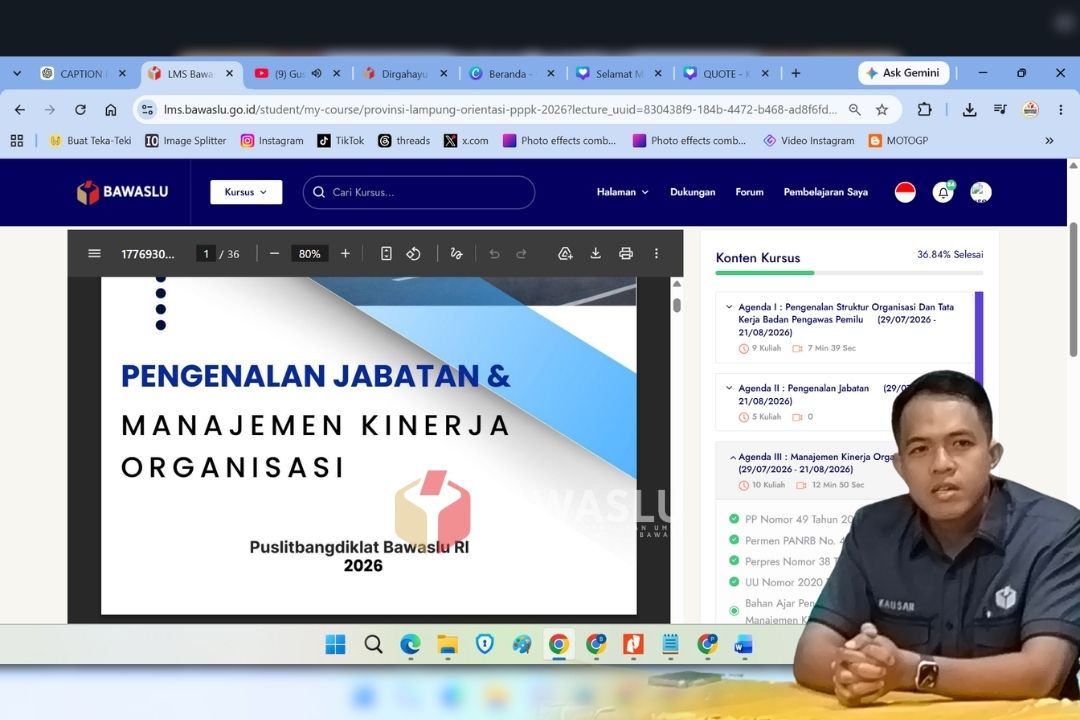1080x720 pixels.
Task: Rotate the PDF counterclockwise
Action: click(x=413, y=254)
